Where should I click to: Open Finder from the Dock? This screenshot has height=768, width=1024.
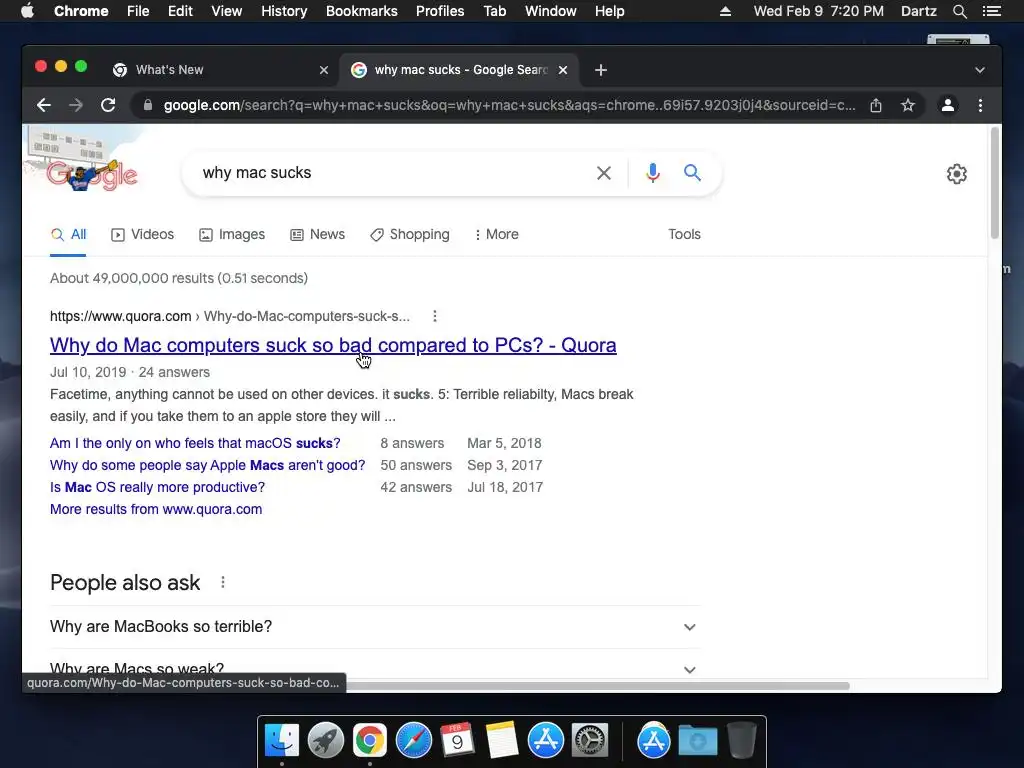[x=282, y=741]
